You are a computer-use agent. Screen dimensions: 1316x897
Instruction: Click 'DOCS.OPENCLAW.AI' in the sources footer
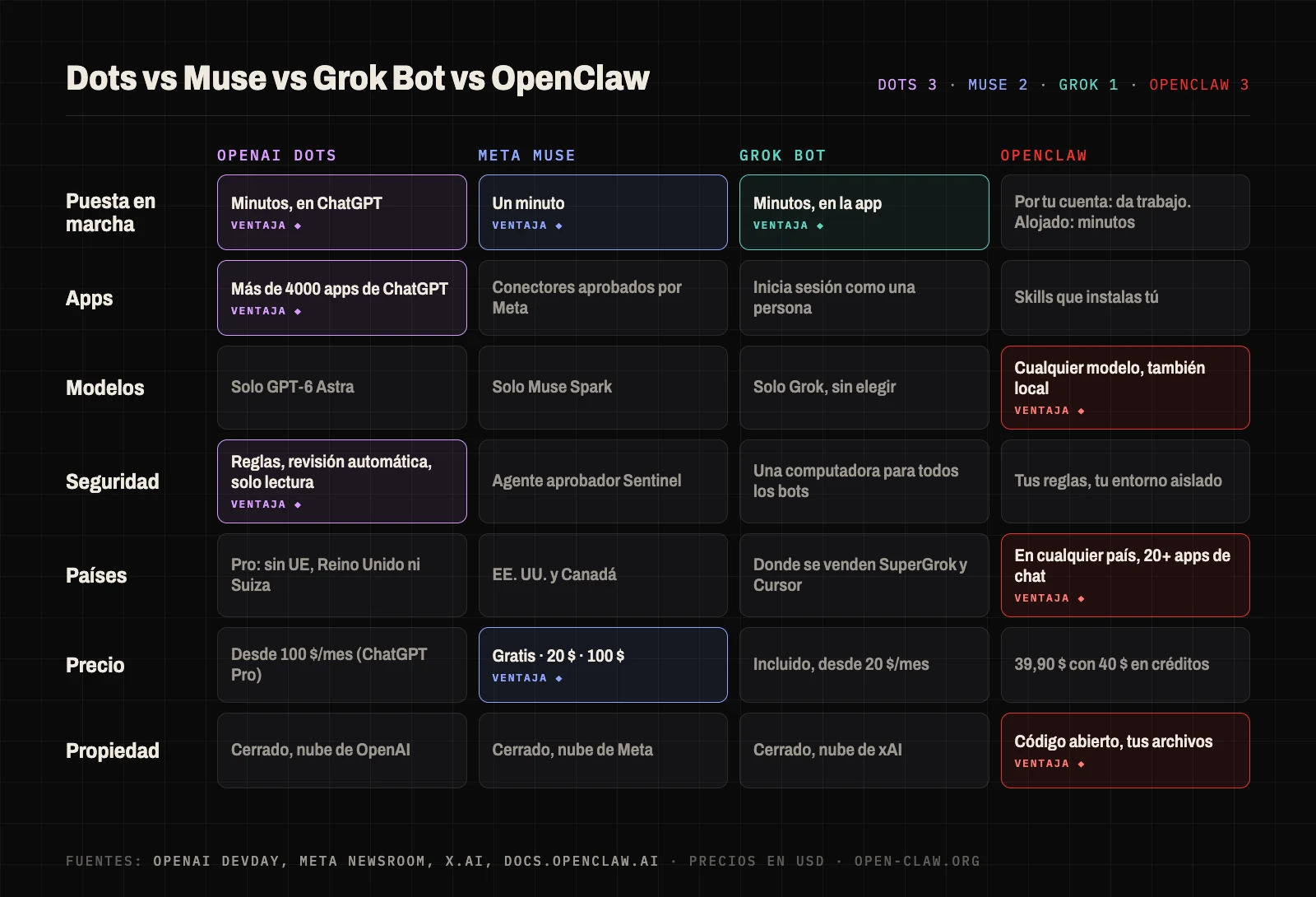(582, 862)
